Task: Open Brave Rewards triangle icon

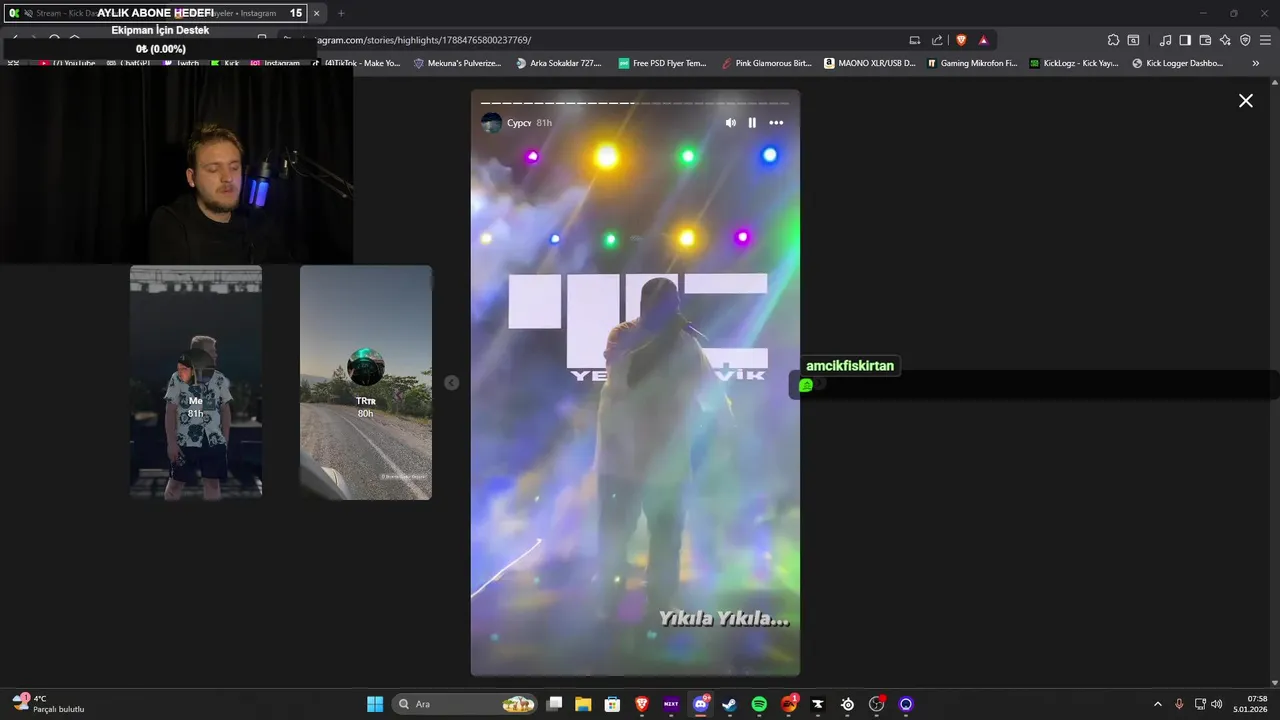Action: (x=983, y=40)
